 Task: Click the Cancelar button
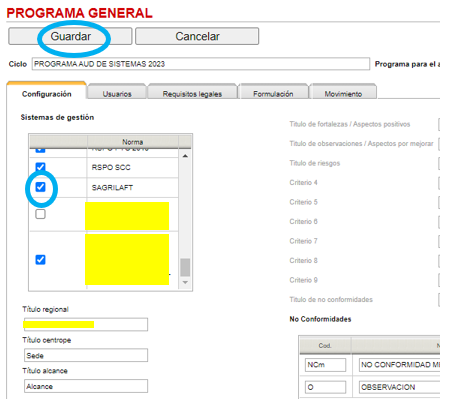pos(197,36)
